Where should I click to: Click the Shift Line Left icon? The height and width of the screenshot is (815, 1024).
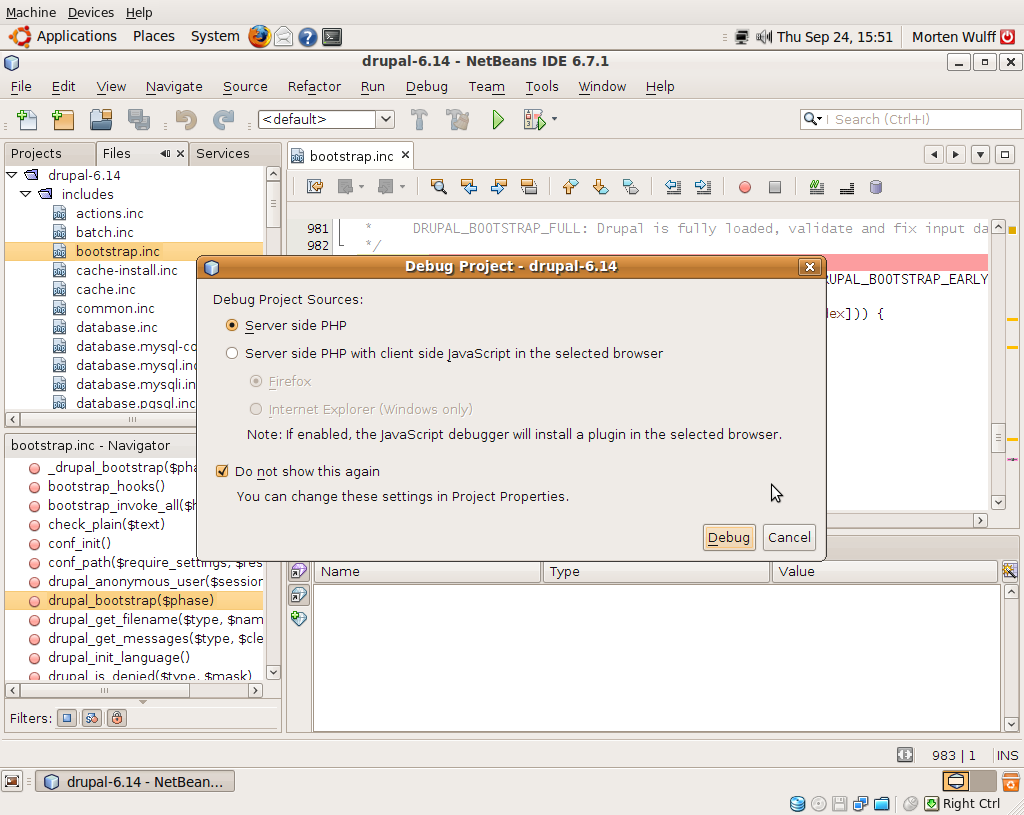pos(673,187)
